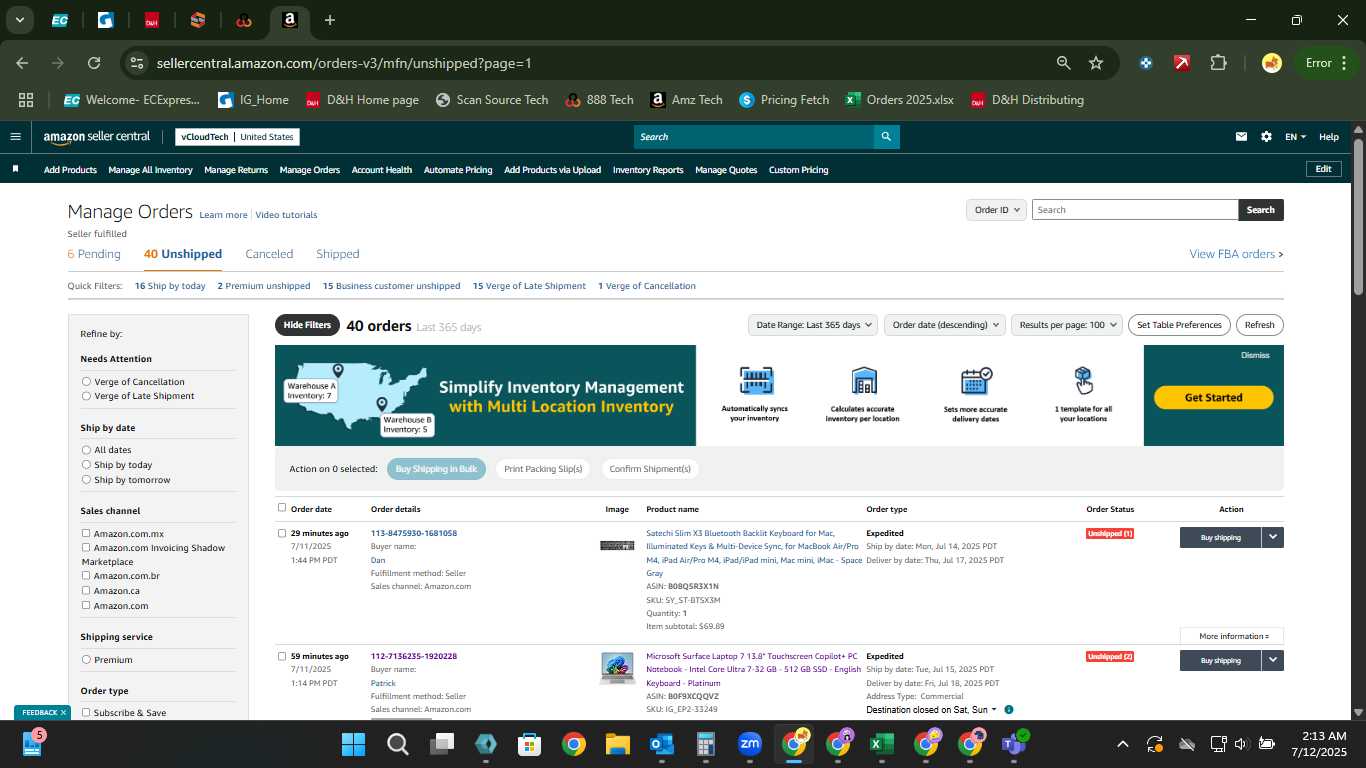
Task: Click the Amazon Seller Central logo
Action: click(97, 137)
